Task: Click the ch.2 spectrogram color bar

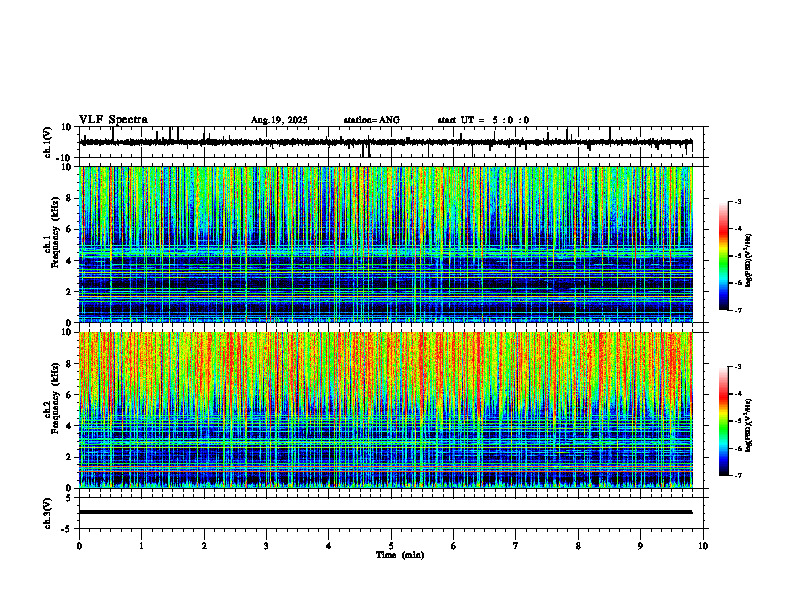Action: (x=724, y=421)
